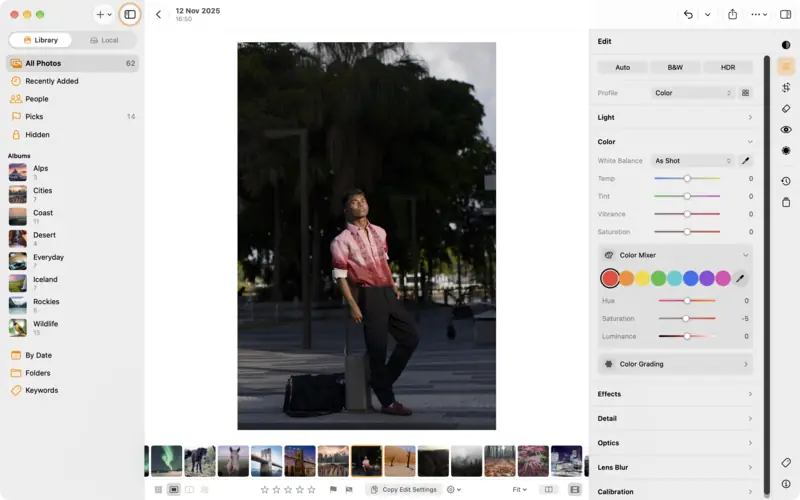Open the profile browser grid icon
This screenshot has height=500, width=800.
pyautogui.click(x=745, y=93)
